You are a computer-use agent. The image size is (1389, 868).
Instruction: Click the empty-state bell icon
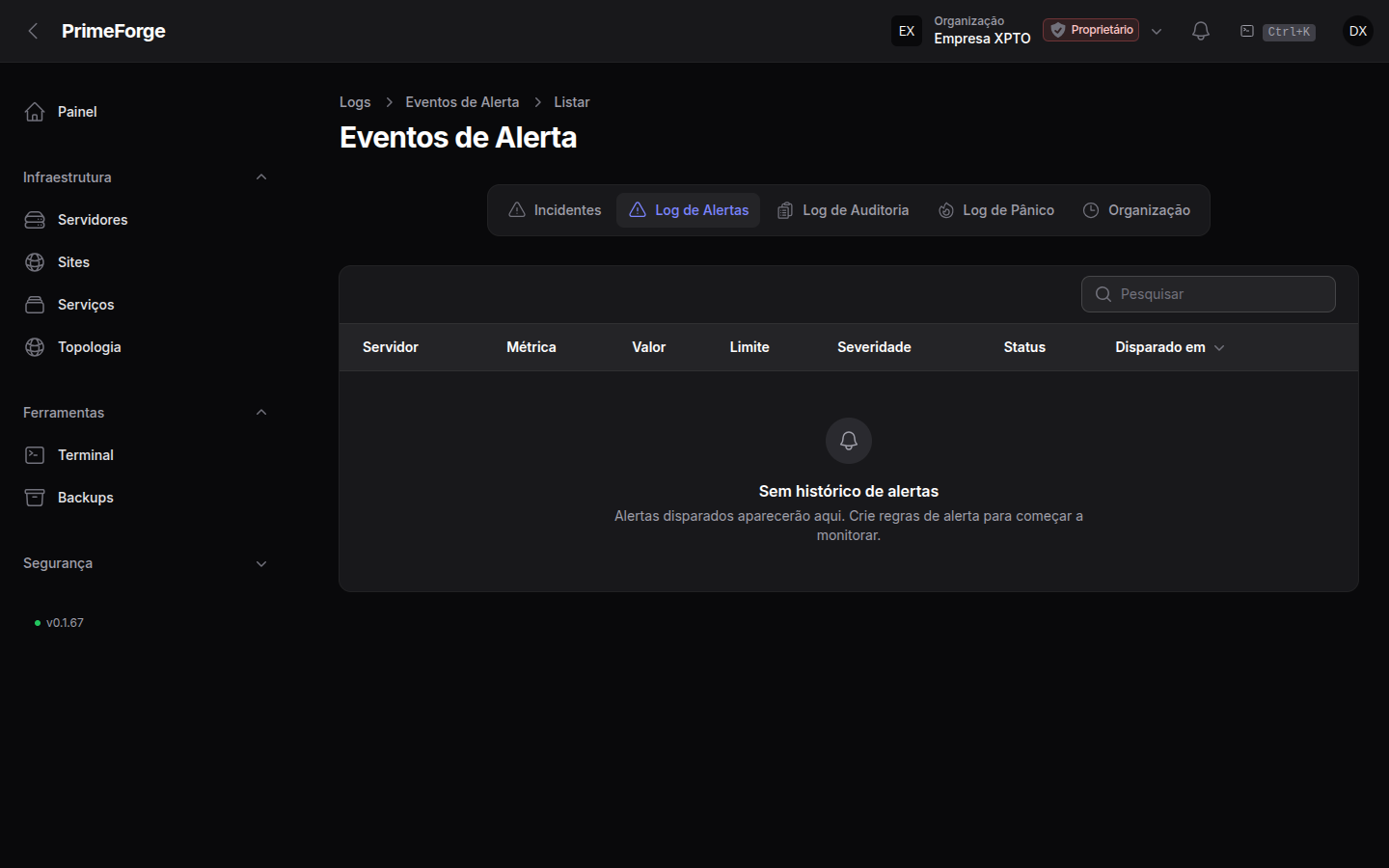point(849,441)
